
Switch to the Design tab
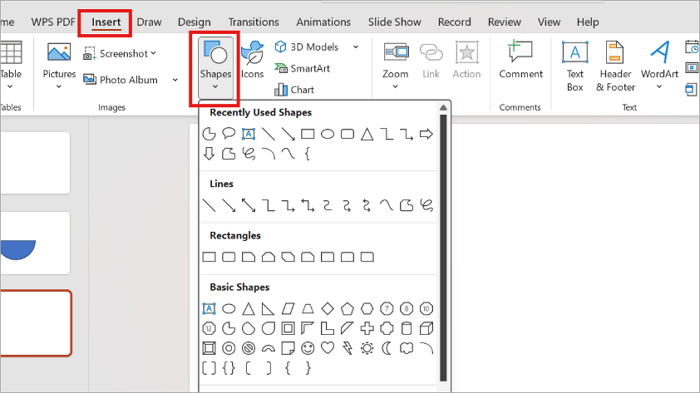click(194, 22)
